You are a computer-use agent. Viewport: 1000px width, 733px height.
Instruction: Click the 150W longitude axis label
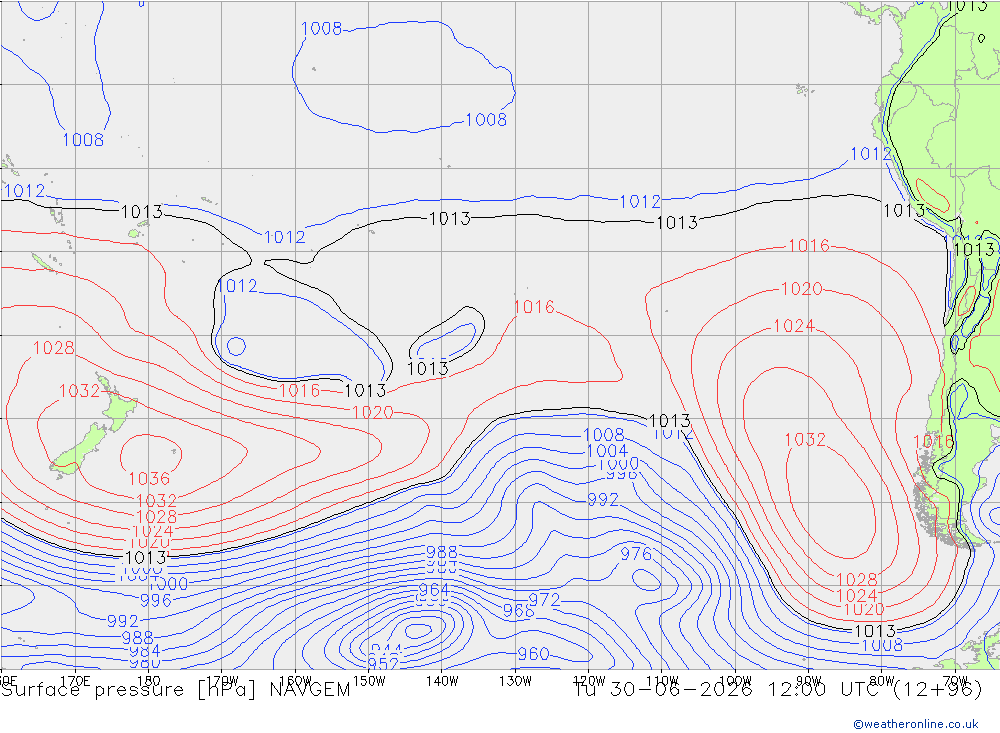369,681
